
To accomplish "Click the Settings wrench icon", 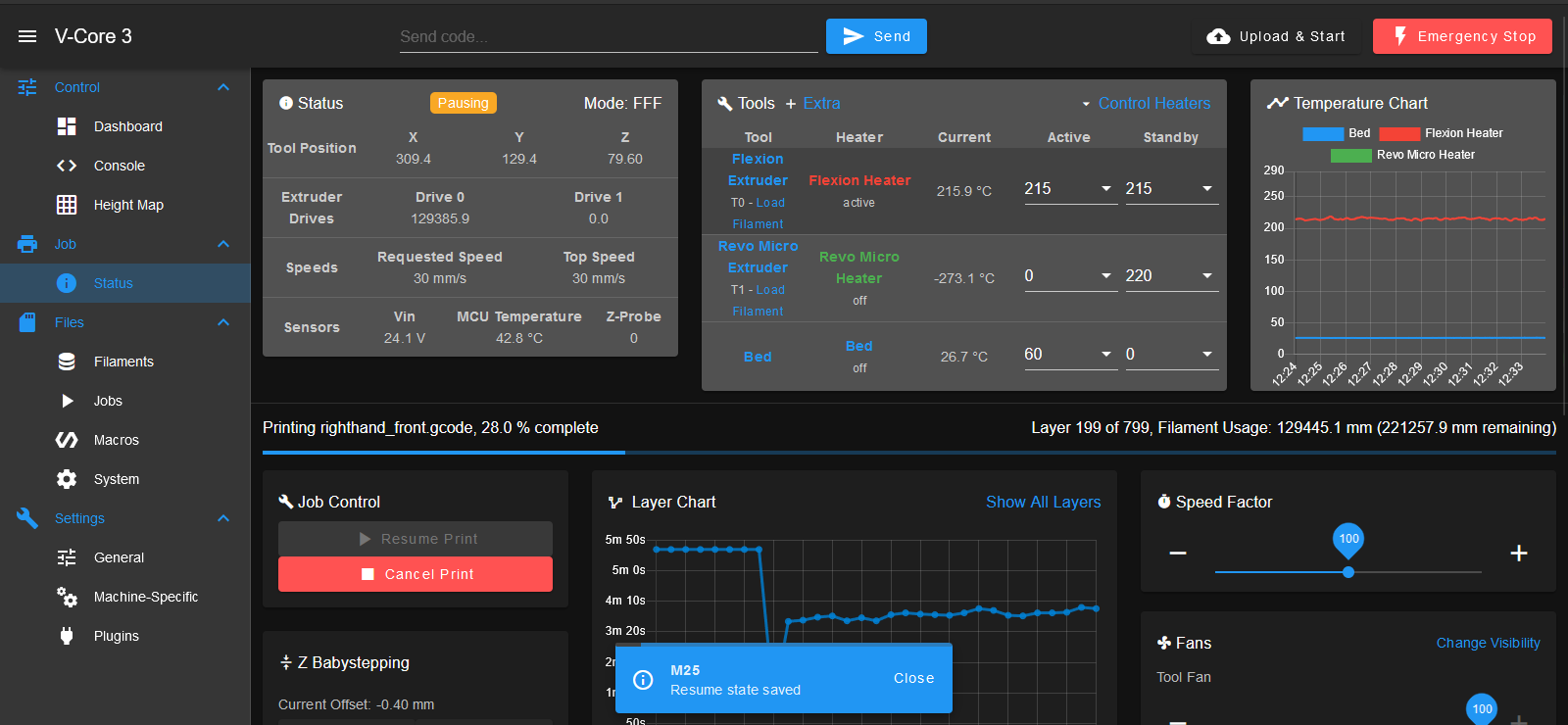I will [x=27, y=518].
